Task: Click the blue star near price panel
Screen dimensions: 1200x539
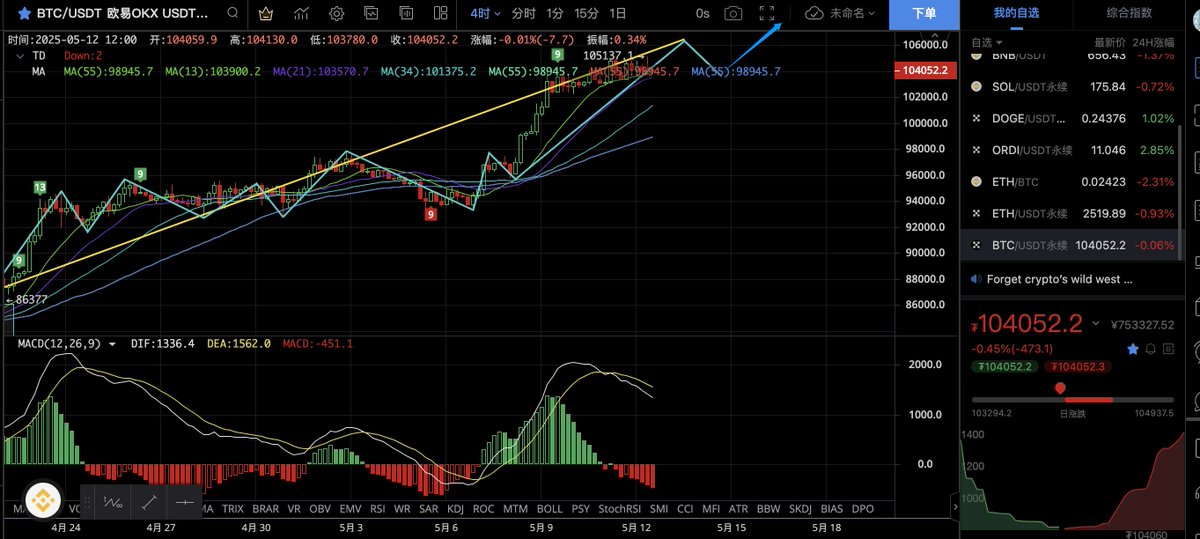Action: [x=1133, y=349]
